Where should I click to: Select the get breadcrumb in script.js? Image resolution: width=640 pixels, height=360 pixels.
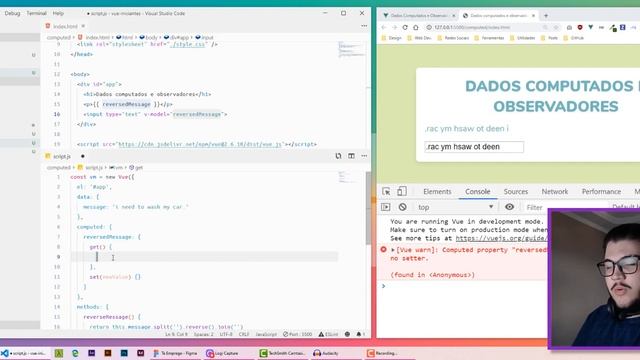coord(136,167)
